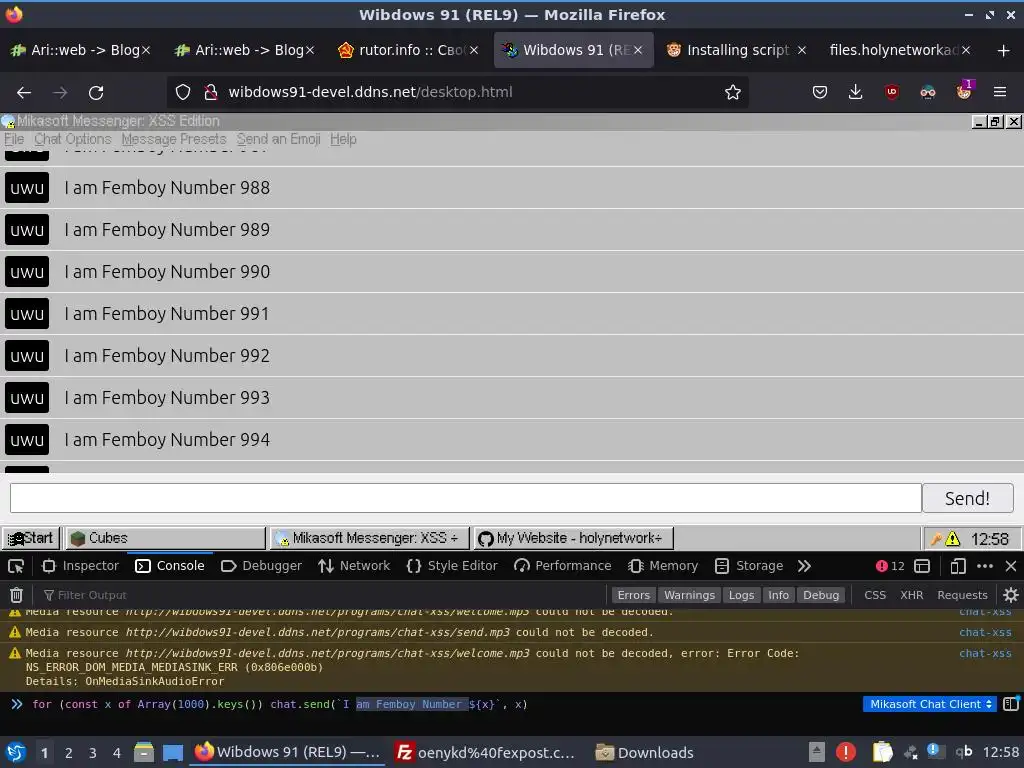Viewport: 1024px width, 768px height.
Task: Toggle the Info console filter
Action: click(778, 595)
